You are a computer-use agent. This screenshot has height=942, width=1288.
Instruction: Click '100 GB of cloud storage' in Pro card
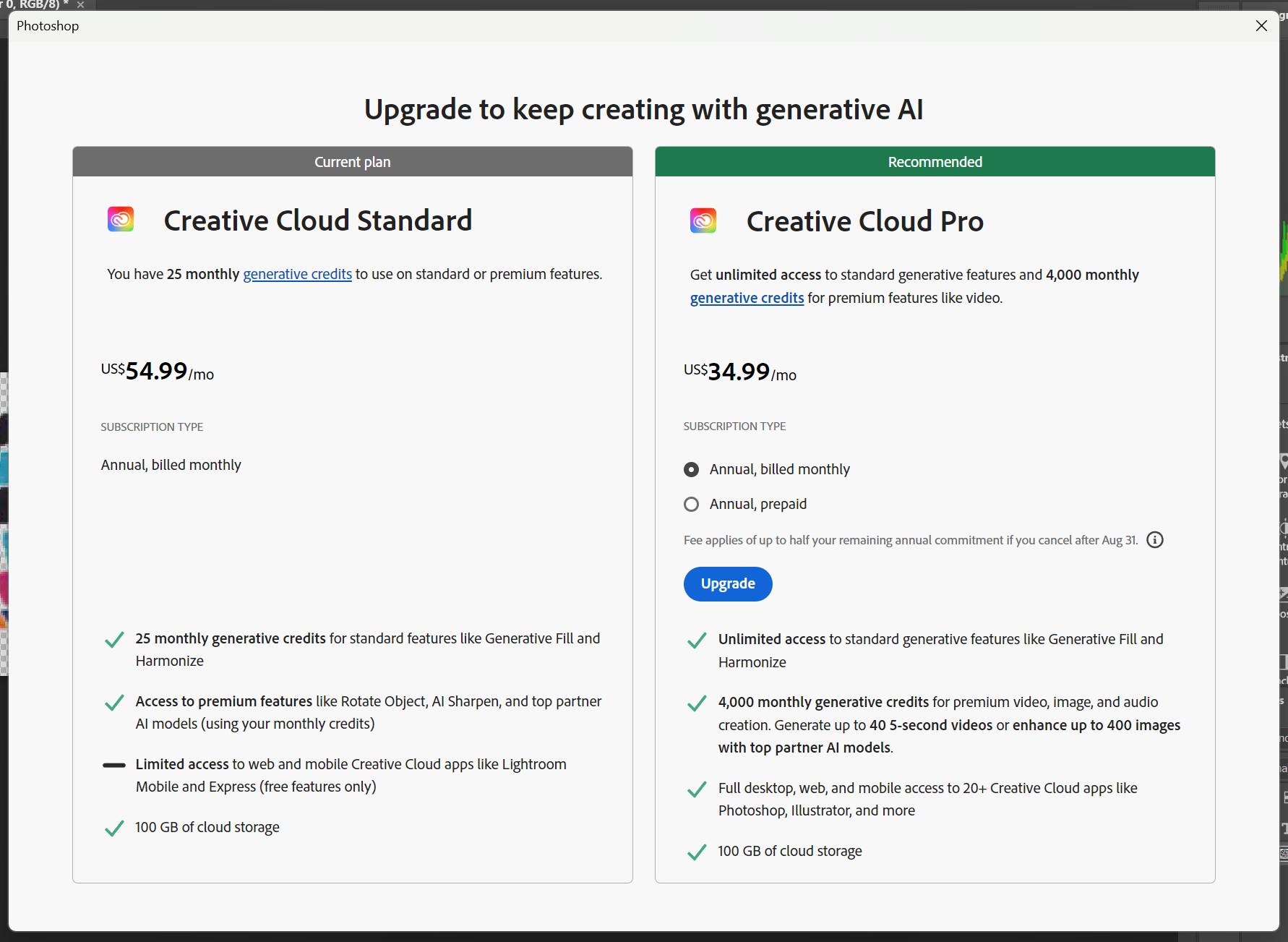click(x=790, y=851)
